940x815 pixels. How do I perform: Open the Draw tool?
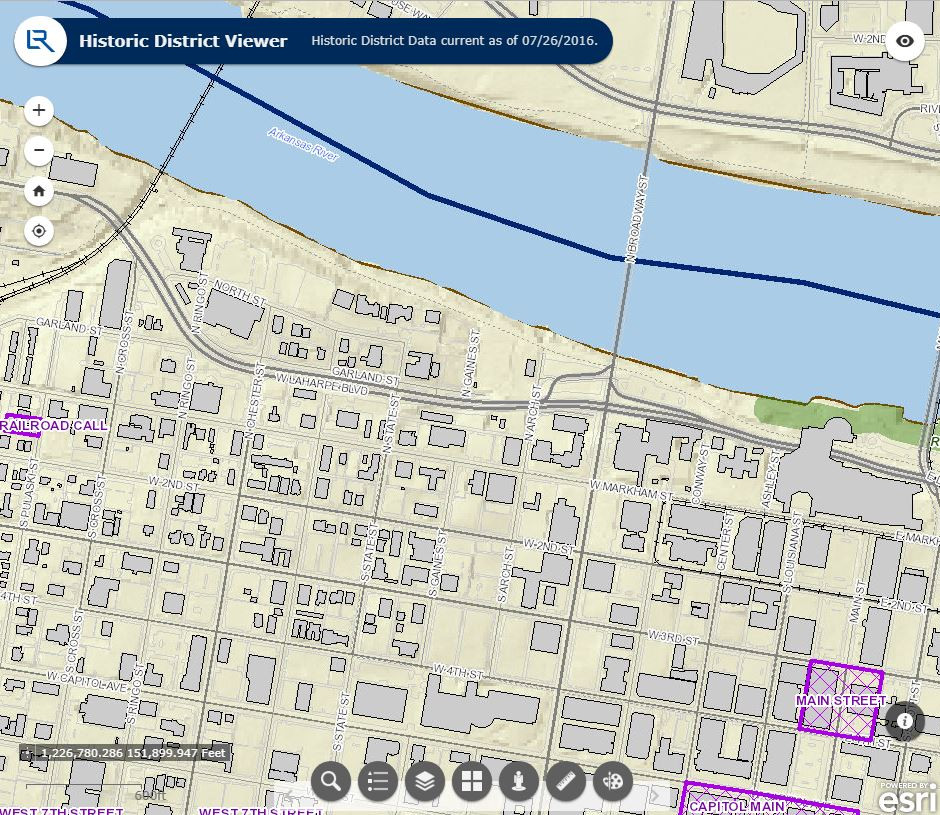pyautogui.click(x=612, y=781)
